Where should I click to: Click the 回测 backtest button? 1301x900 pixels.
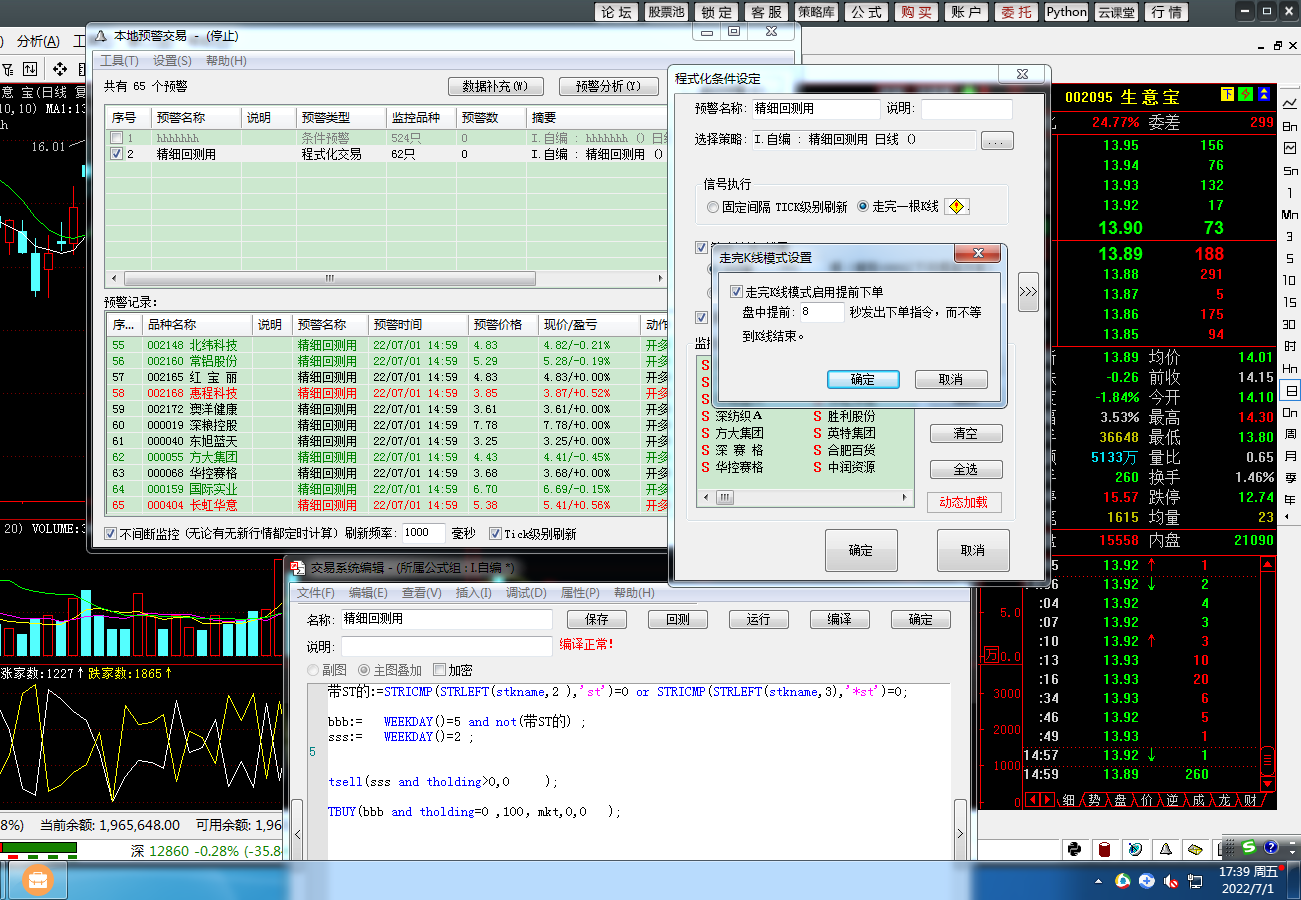click(677, 619)
